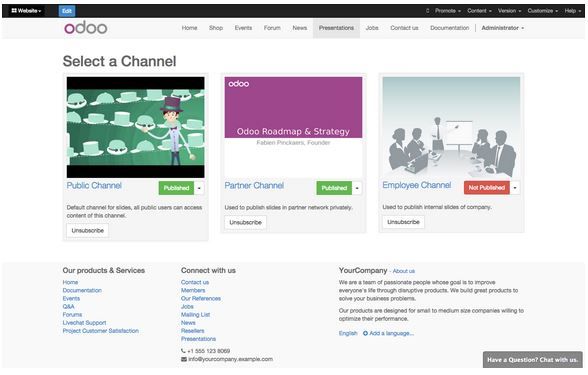Screen dimensions: 588x375
Task: Toggle Not Published status on Employee Channel
Action: [x=487, y=188]
